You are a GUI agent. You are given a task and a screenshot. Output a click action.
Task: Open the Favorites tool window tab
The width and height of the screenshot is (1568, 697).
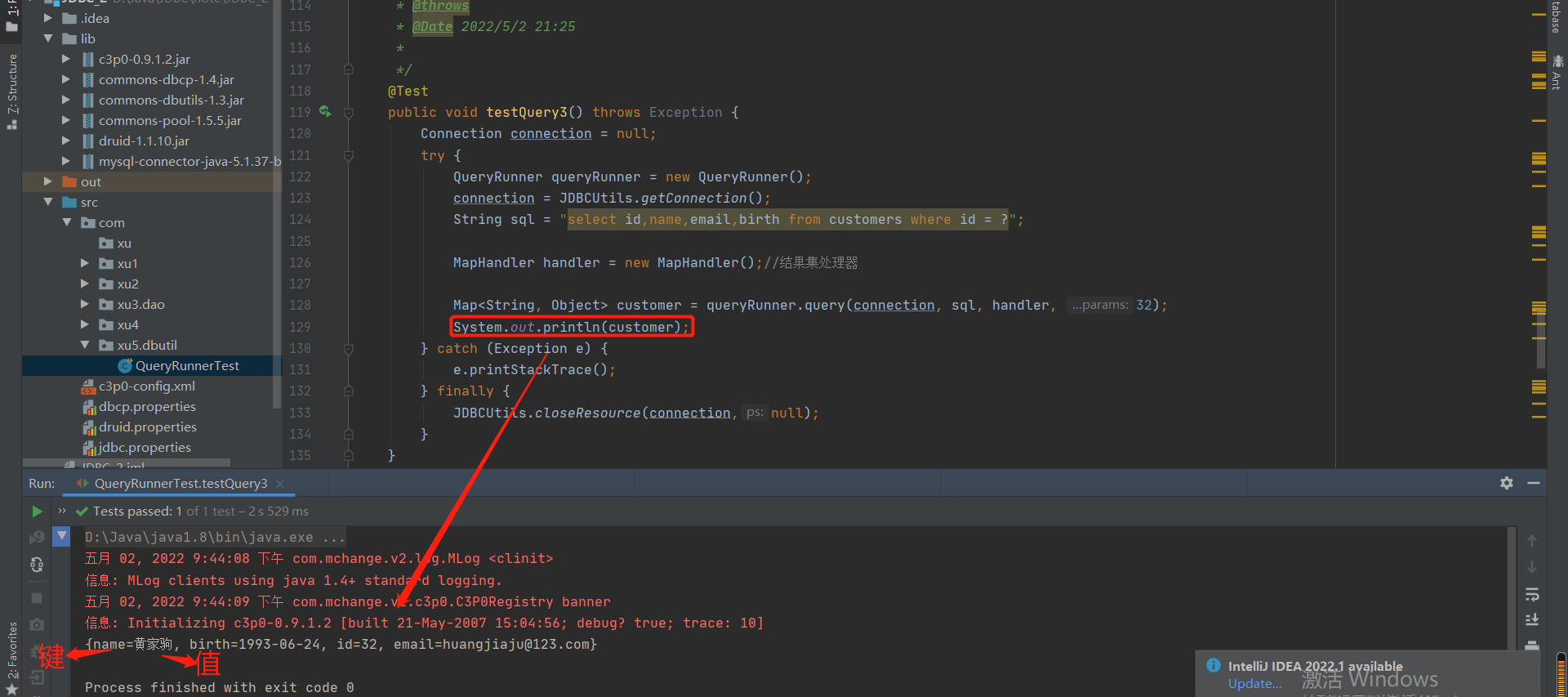[11, 657]
